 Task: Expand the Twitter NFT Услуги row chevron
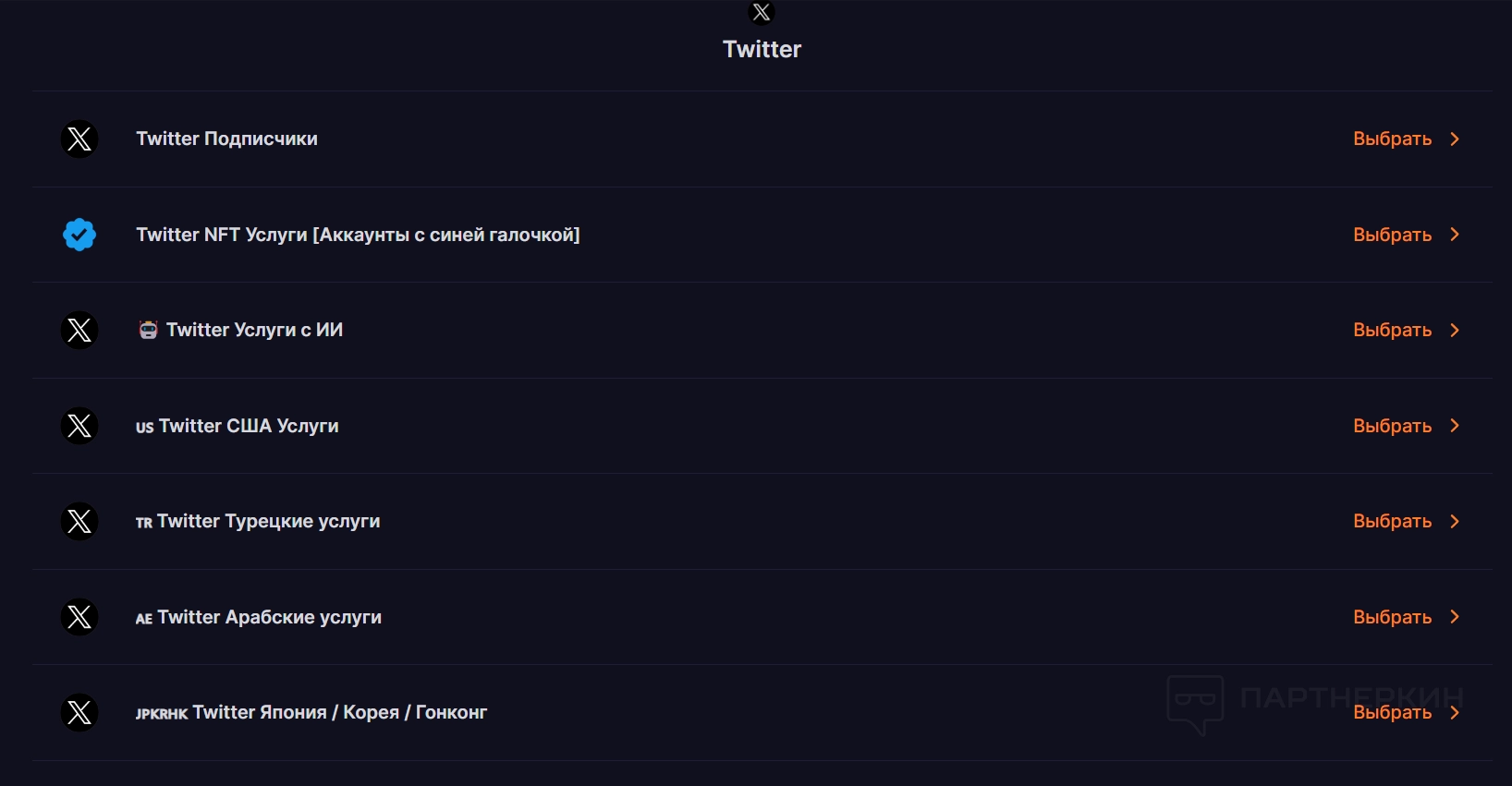(x=1455, y=235)
